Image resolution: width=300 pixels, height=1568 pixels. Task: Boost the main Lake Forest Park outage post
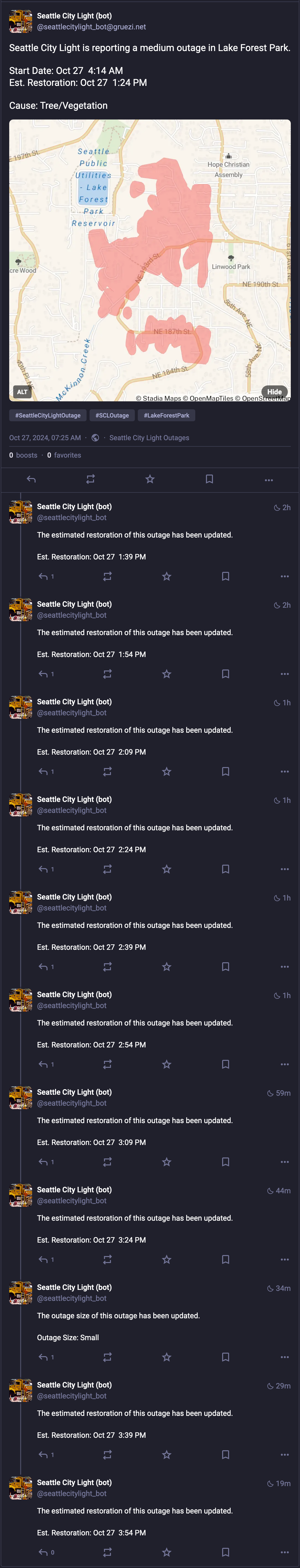90,480
